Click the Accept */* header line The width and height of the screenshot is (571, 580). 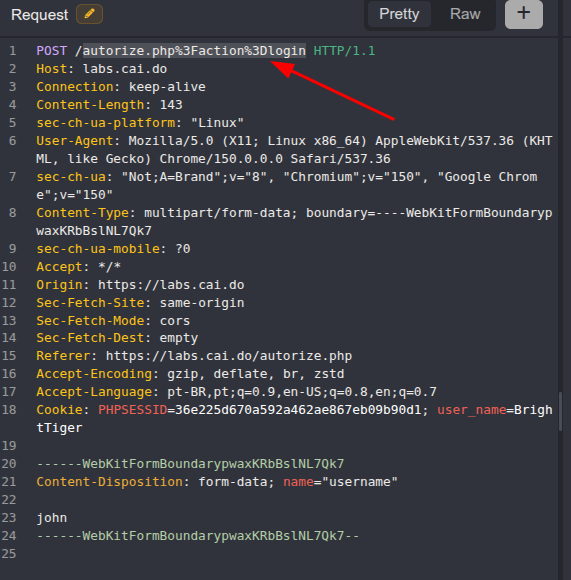pyautogui.click(x=79, y=267)
